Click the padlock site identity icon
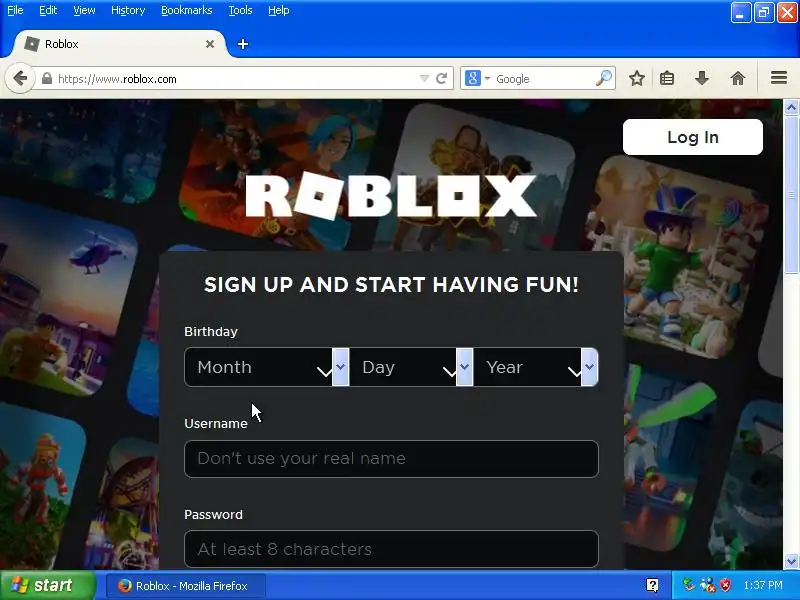This screenshot has height=600, width=800. coord(46,79)
